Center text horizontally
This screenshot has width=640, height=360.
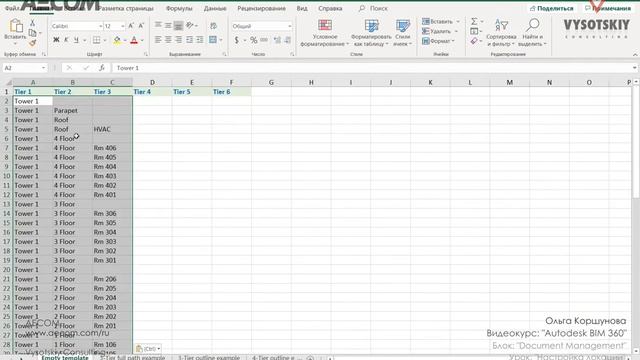[168, 40]
